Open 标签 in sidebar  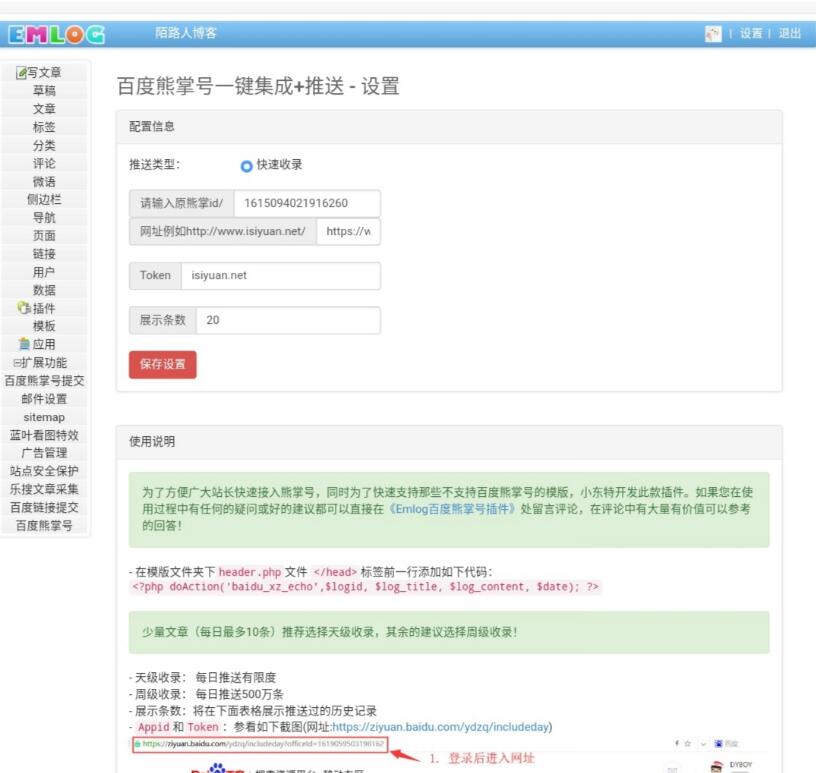[x=44, y=127]
